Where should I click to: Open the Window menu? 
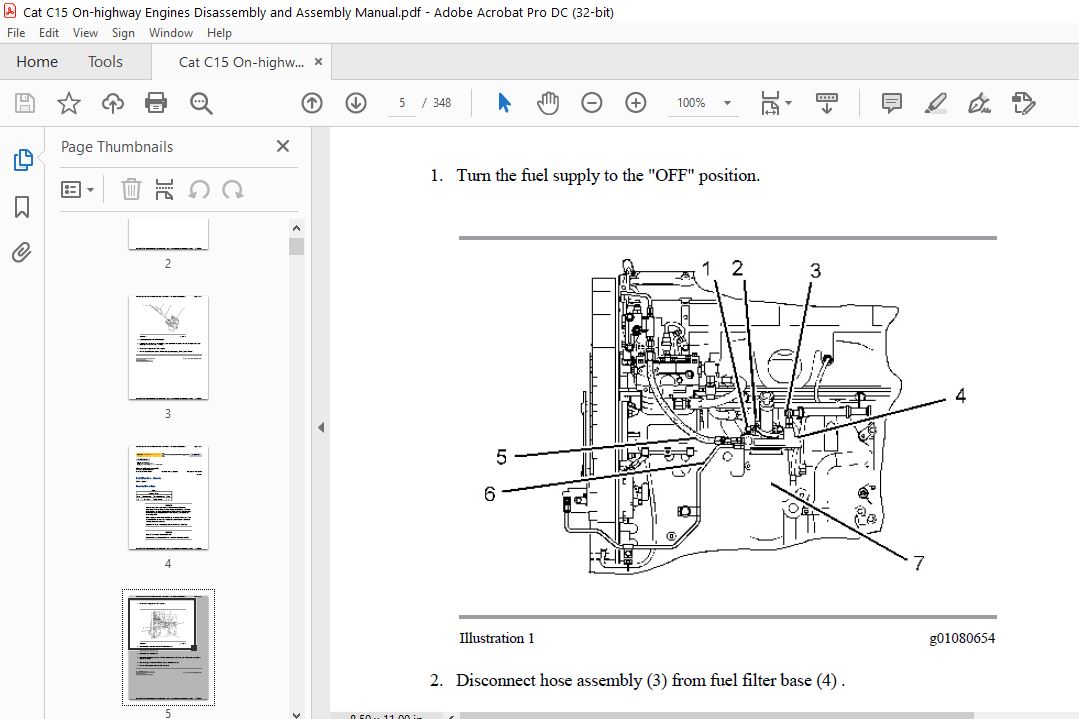[x=171, y=32]
